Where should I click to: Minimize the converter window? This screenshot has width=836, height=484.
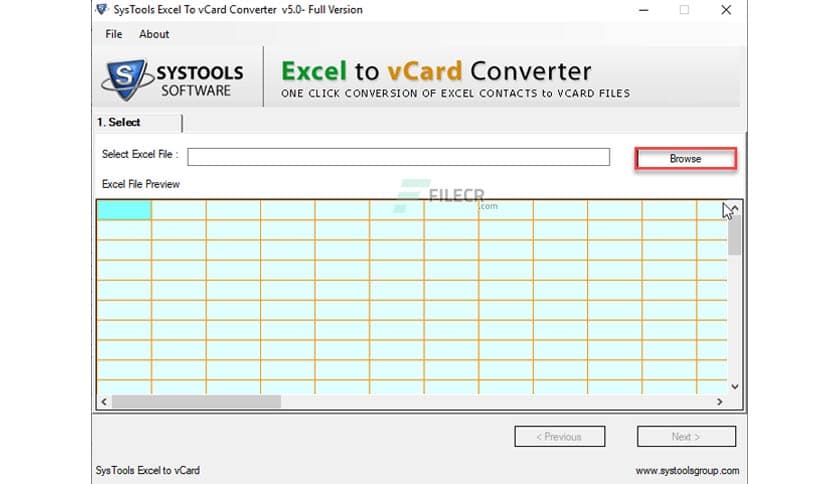pyautogui.click(x=644, y=10)
